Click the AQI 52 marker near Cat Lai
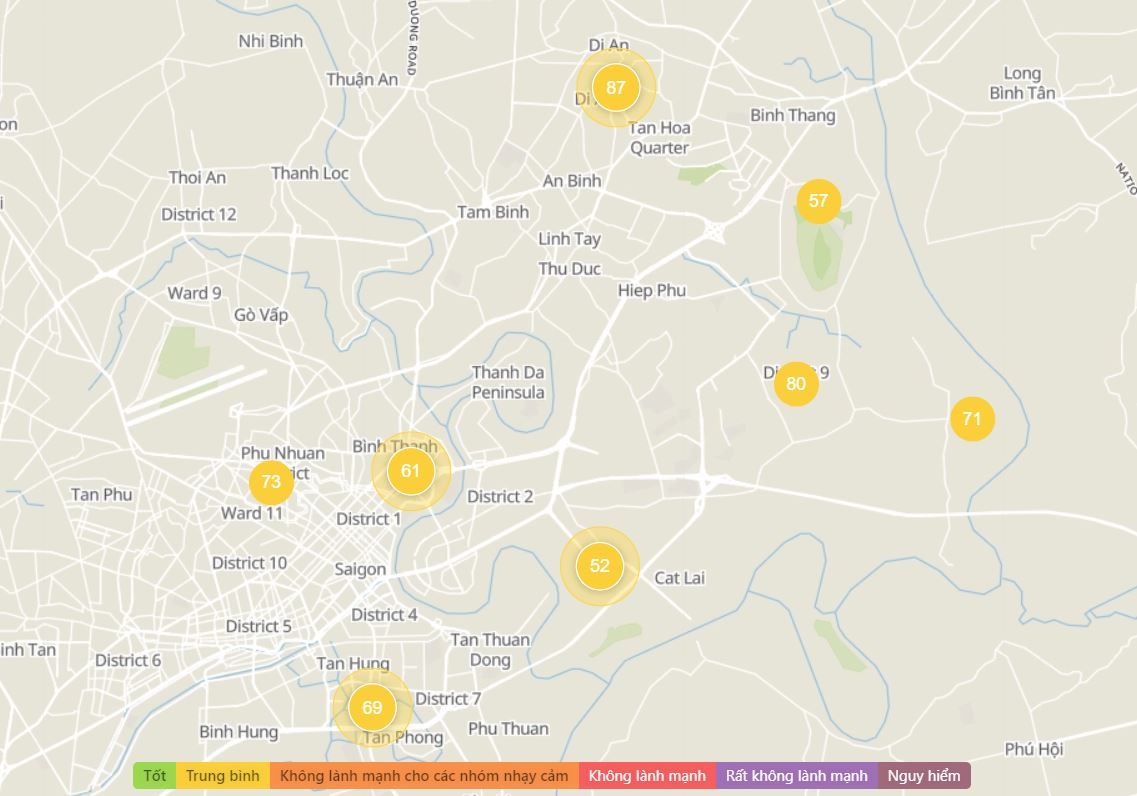 [600, 566]
